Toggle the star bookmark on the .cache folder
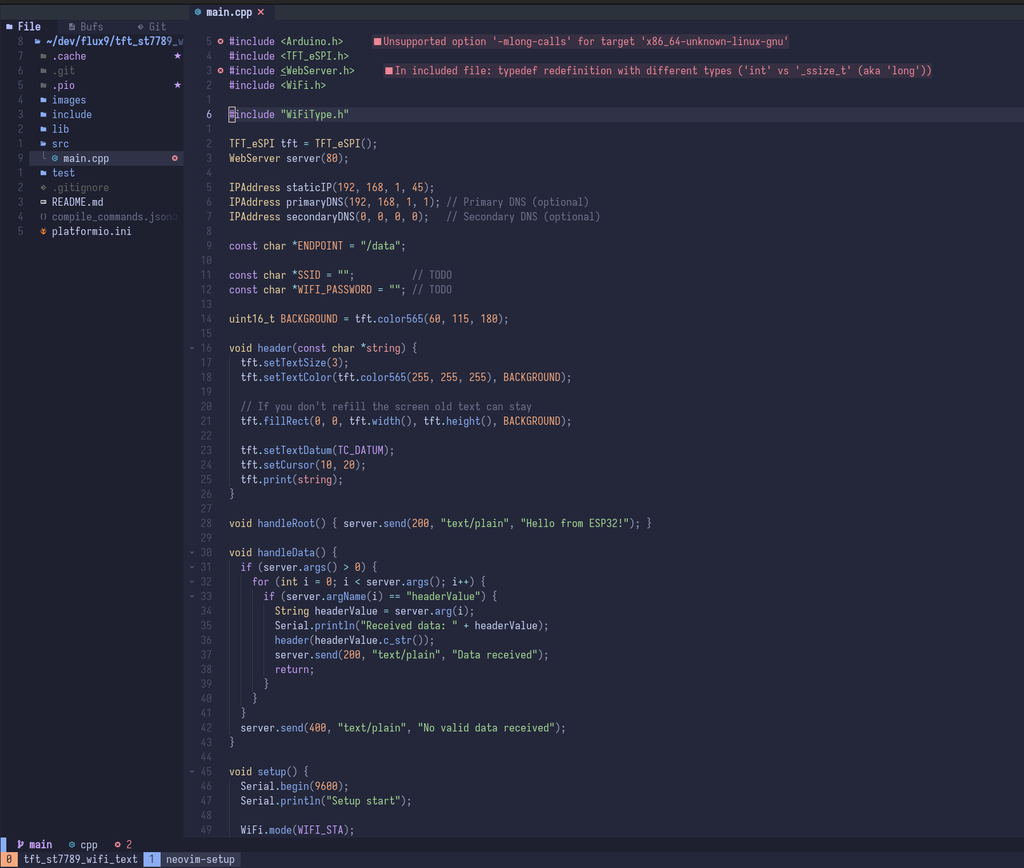Image resolution: width=1024 pixels, height=868 pixels. pyautogui.click(x=177, y=56)
